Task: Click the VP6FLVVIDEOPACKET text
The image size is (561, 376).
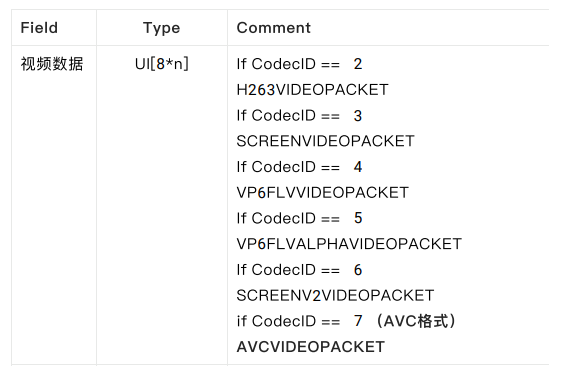Action: tap(322, 193)
